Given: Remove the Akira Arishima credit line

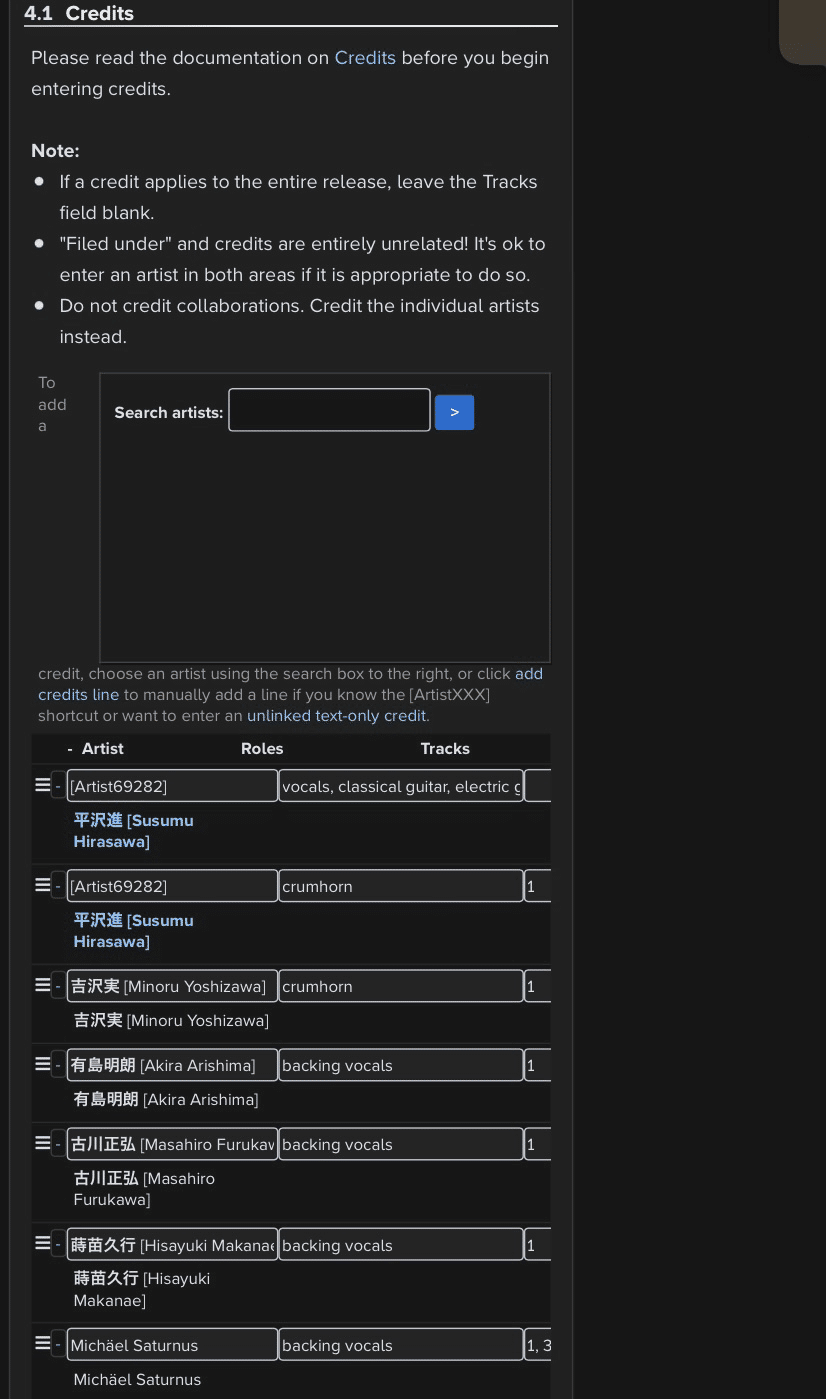Looking at the screenshot, I should (58, 1065).
